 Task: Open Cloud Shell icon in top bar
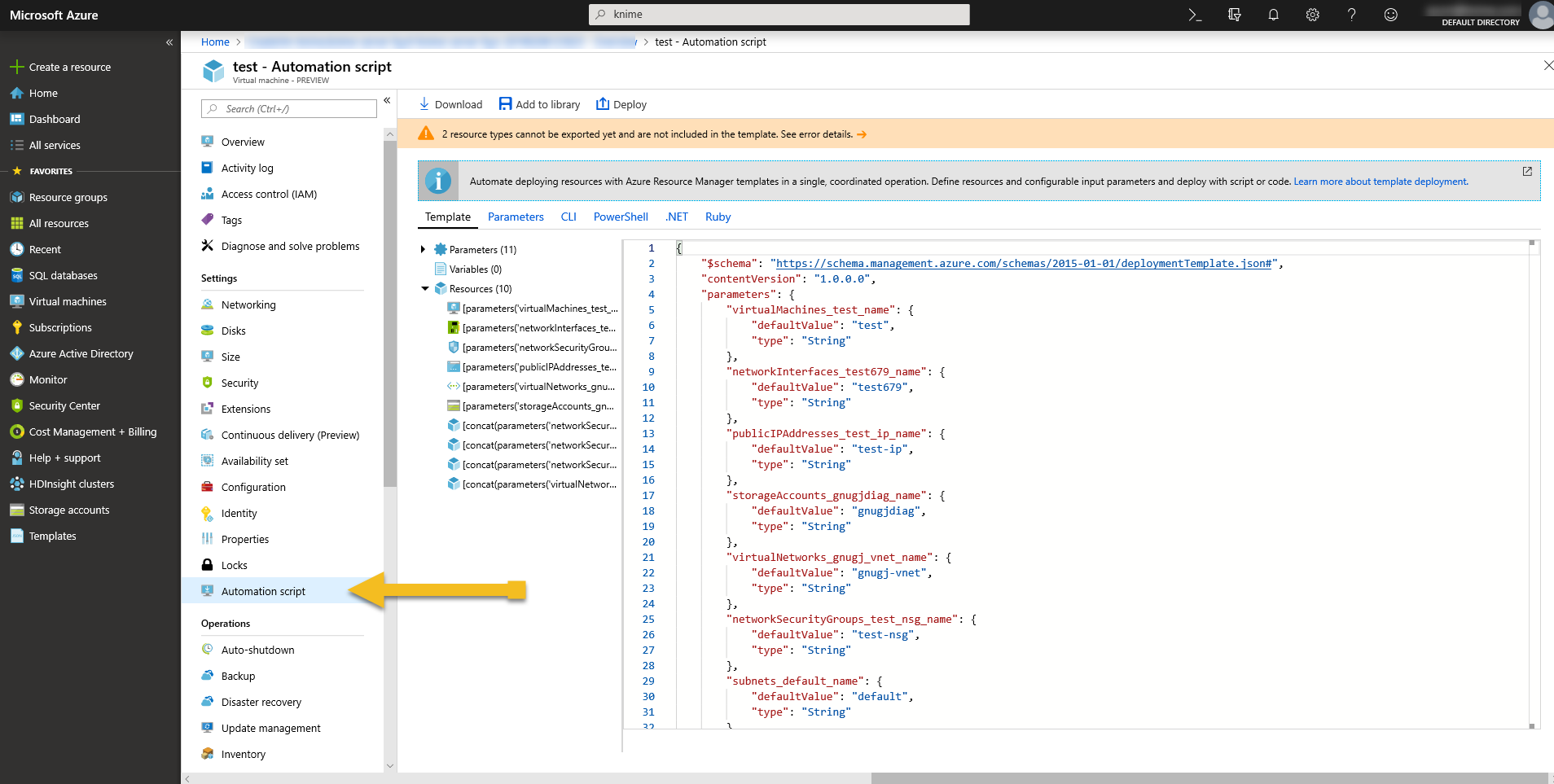pos(1195,15)
